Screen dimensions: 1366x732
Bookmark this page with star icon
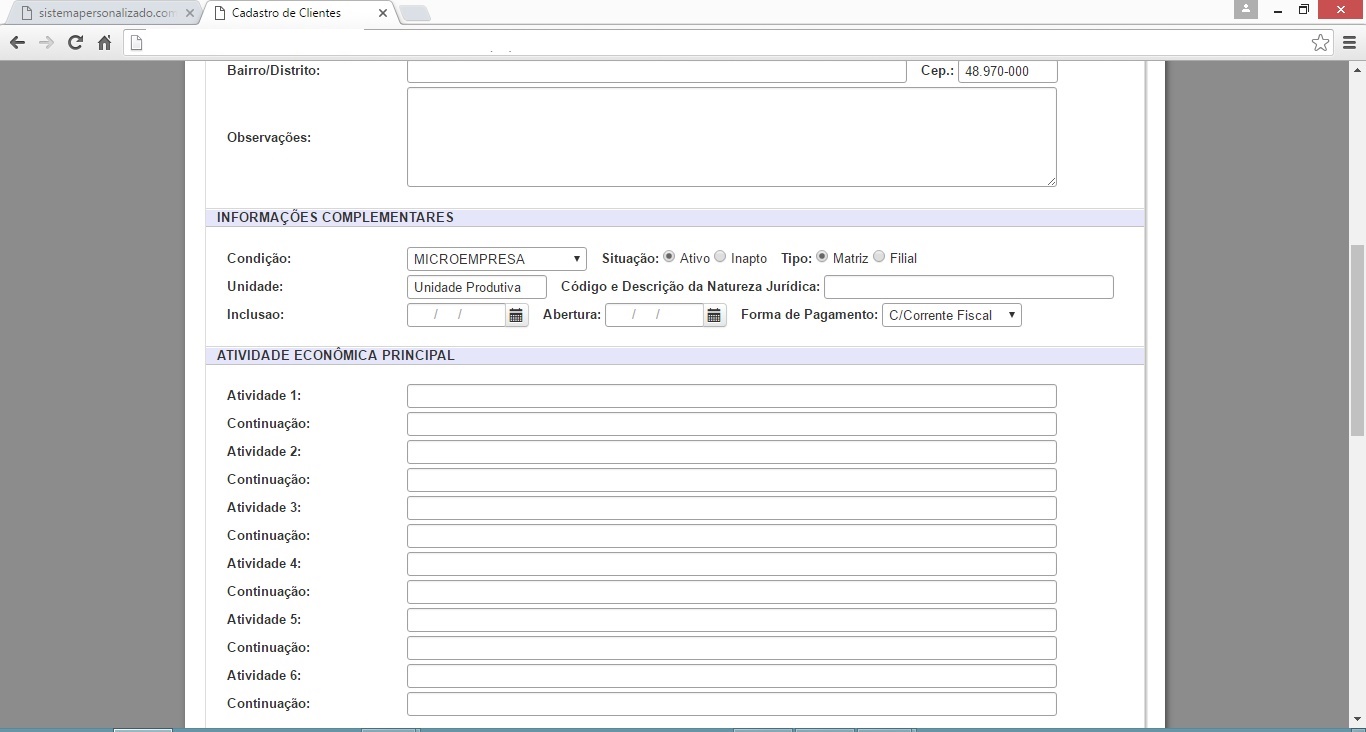click(1320, 43)
